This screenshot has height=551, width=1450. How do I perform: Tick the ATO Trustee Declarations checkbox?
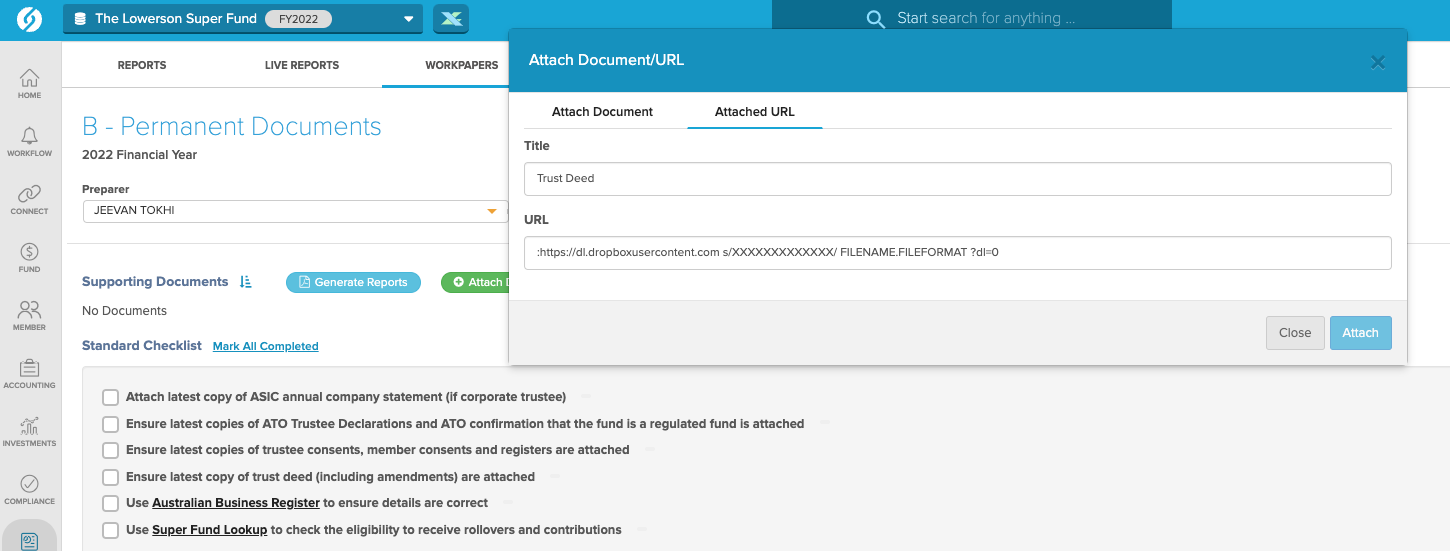point(110,424)
